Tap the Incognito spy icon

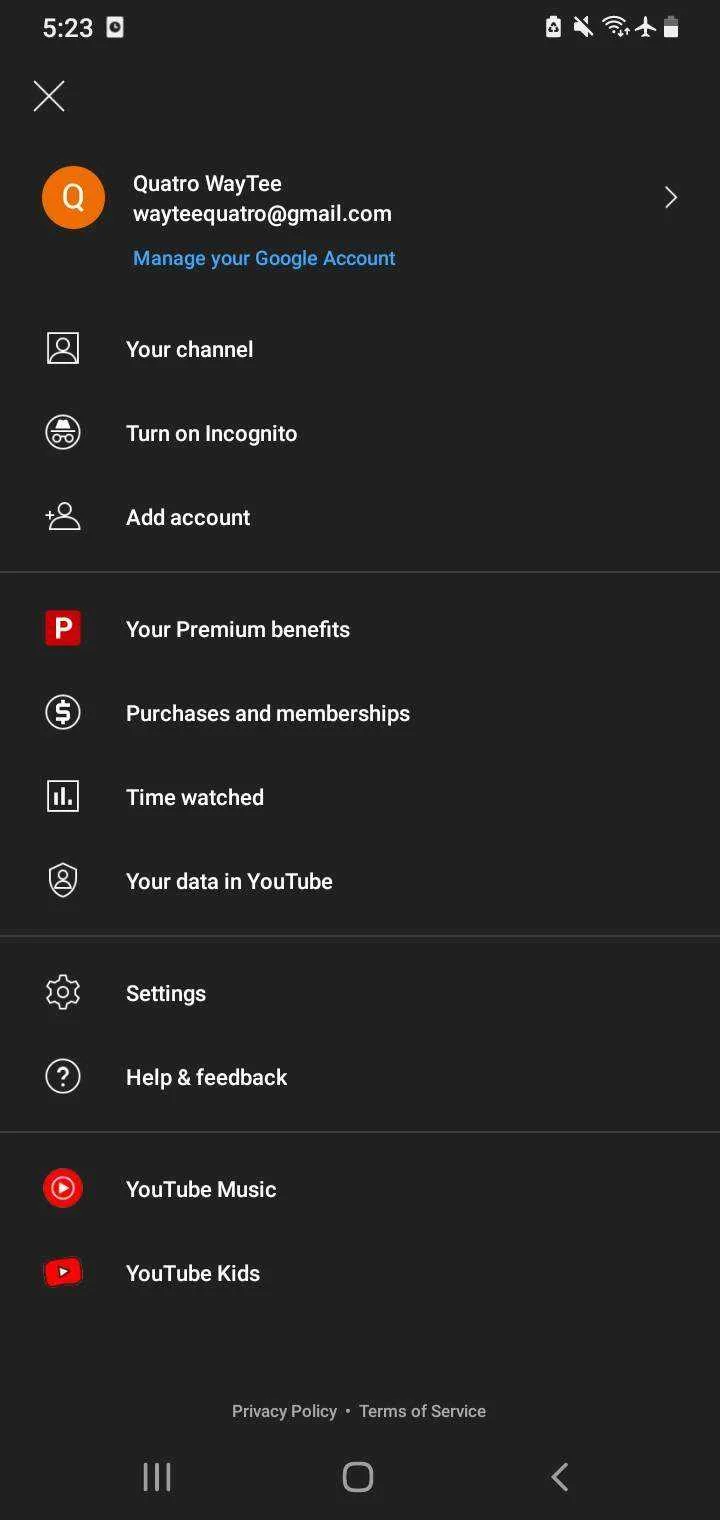tap(63, 433)
